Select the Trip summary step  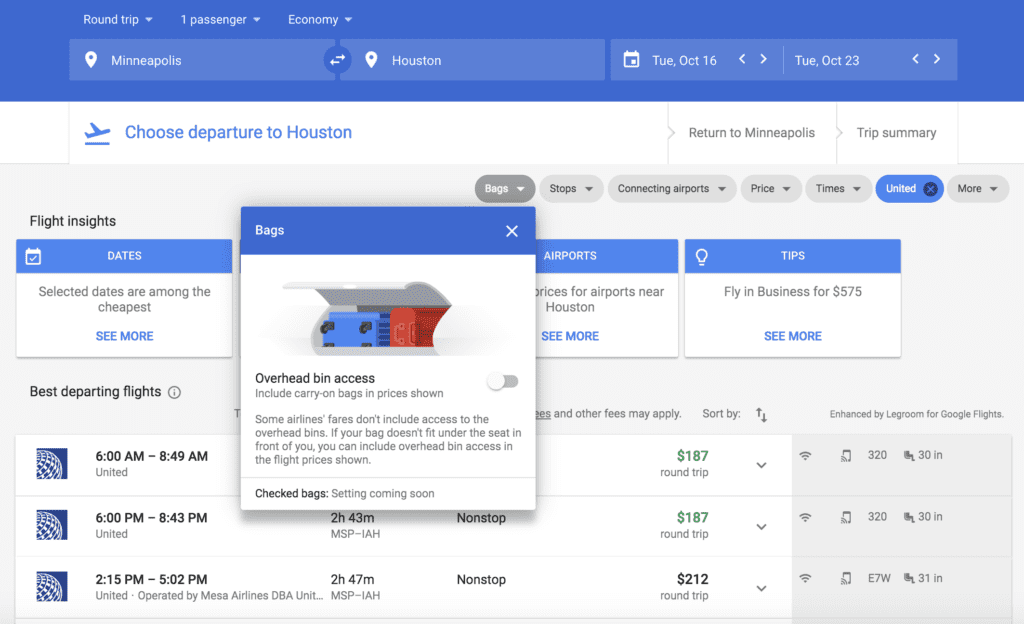coord(896,133)
